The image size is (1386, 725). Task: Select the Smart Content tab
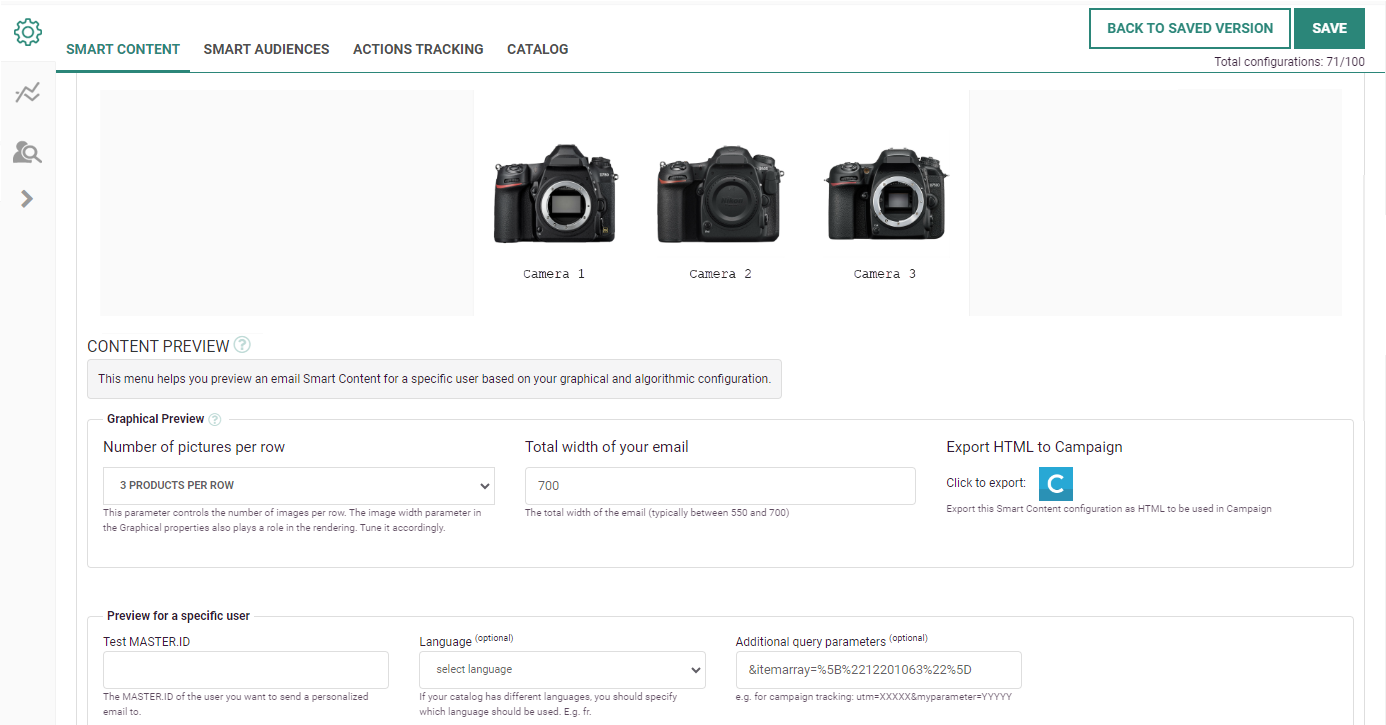[x=123, y=49]
